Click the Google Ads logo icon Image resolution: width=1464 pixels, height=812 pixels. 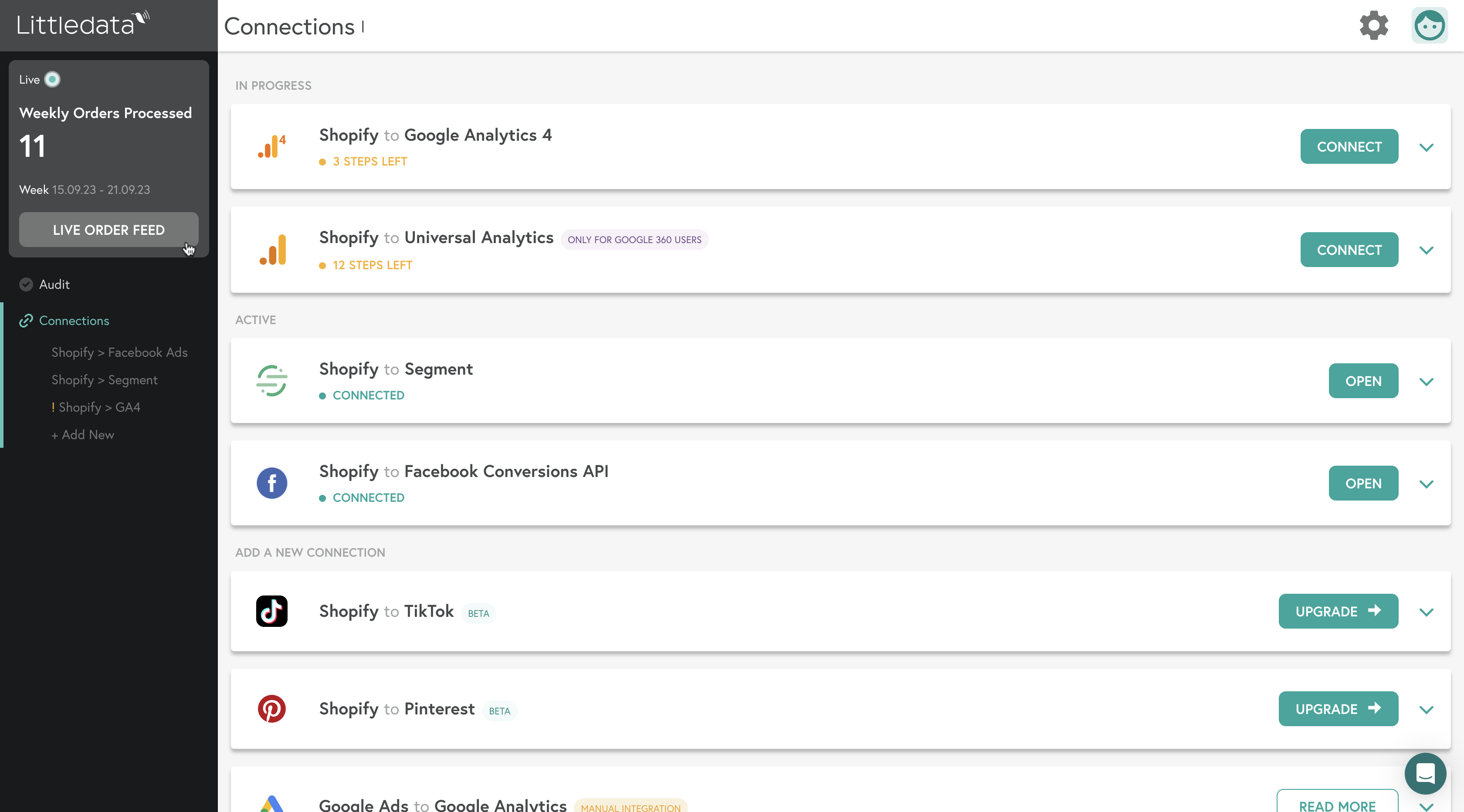(x=271, y=803)
